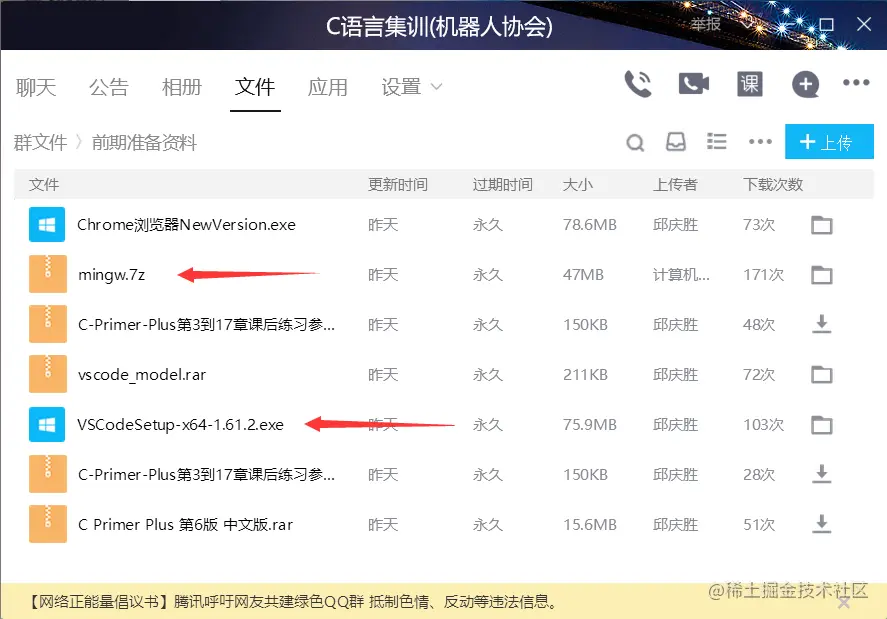Open folder for Chrome浏览器NewVersion.exe

821,225
